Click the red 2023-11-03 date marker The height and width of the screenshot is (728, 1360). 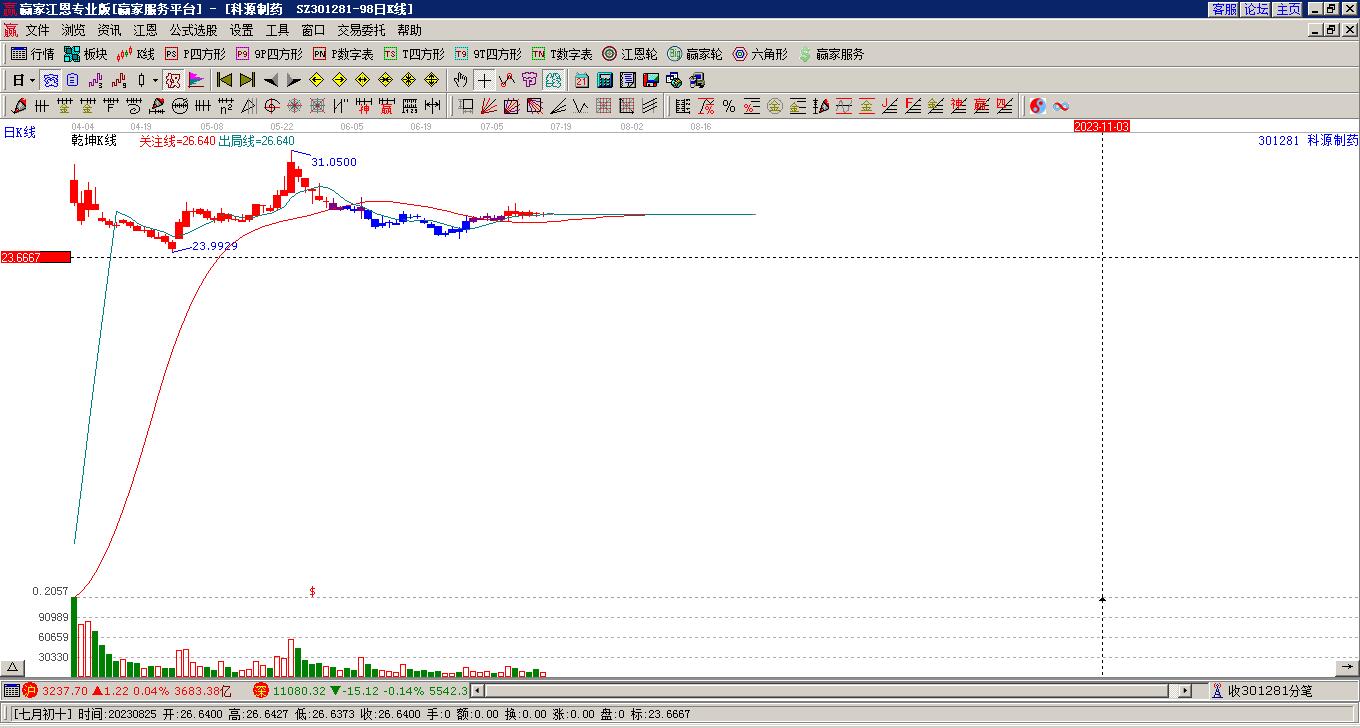click(1102, 126)
